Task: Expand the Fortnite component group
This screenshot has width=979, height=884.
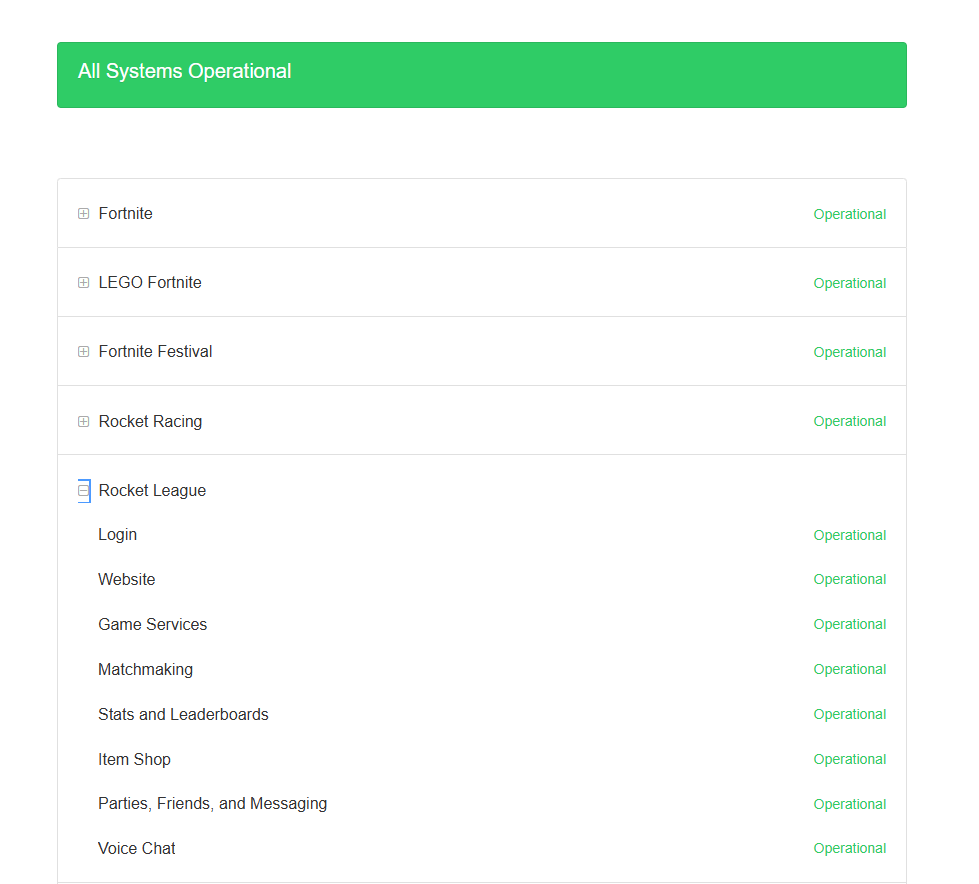Action: tap(83, 214)
